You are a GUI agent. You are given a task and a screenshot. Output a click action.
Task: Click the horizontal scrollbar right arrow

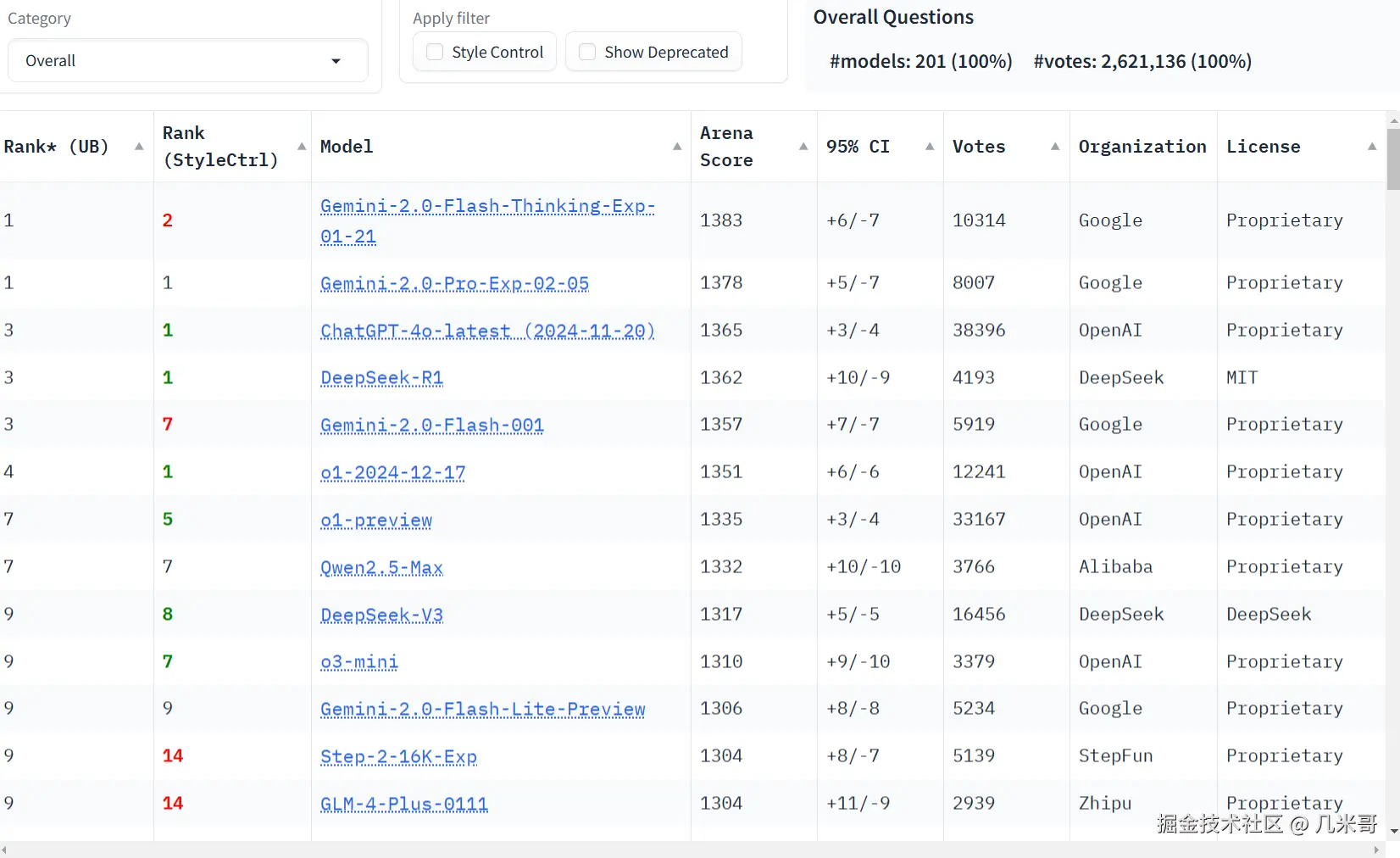tap(1376, 850)
